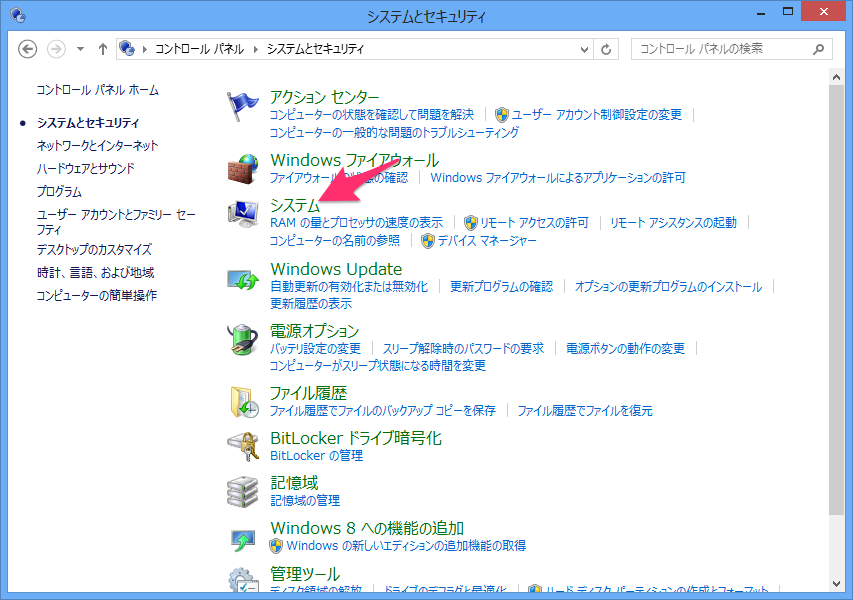The width and height of the screenshot is (853, 600).
Task: Select システムとセキュリティ in the breadcrumb
Action: [315, 49]
